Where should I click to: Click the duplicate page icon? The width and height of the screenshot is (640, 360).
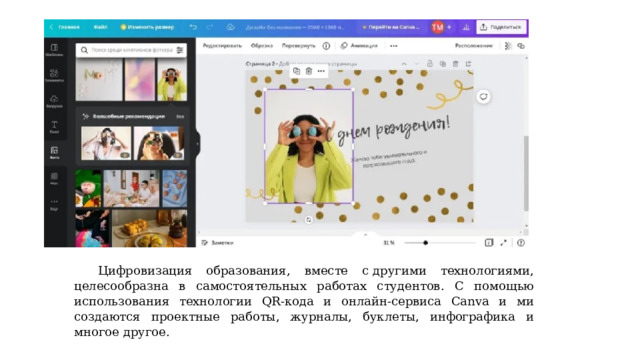click(x=443, y=64)
